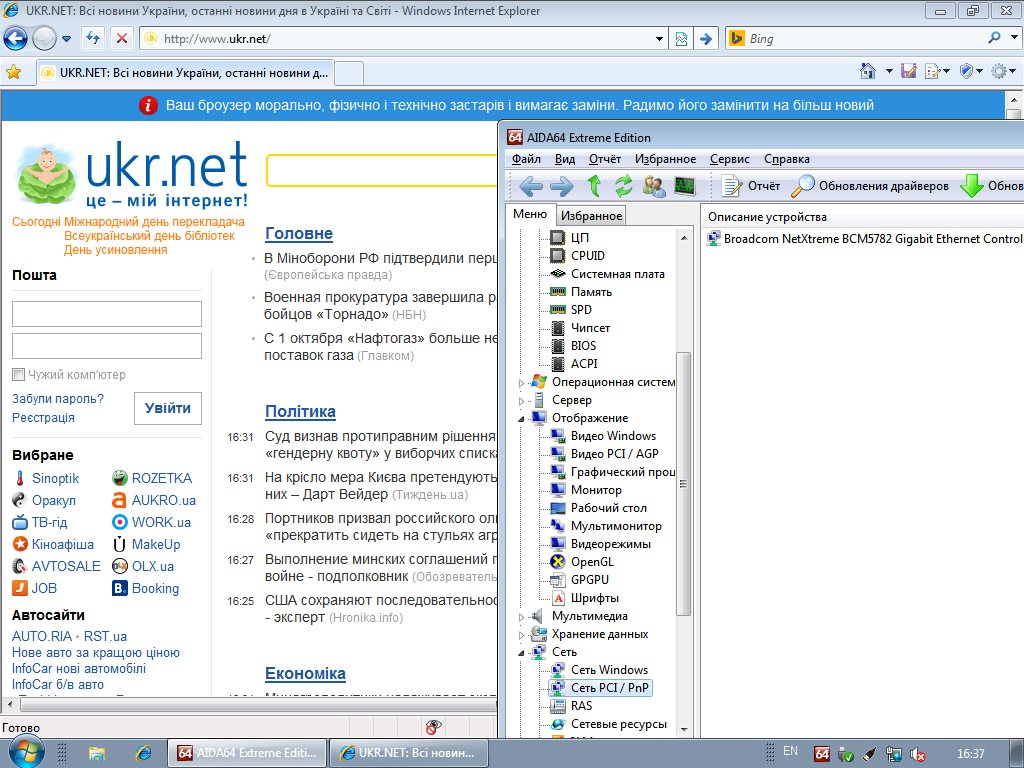The width and height of the screenshot is (1024, 768).
Task: Select Сеть Windows tree item
Action: 609,669
